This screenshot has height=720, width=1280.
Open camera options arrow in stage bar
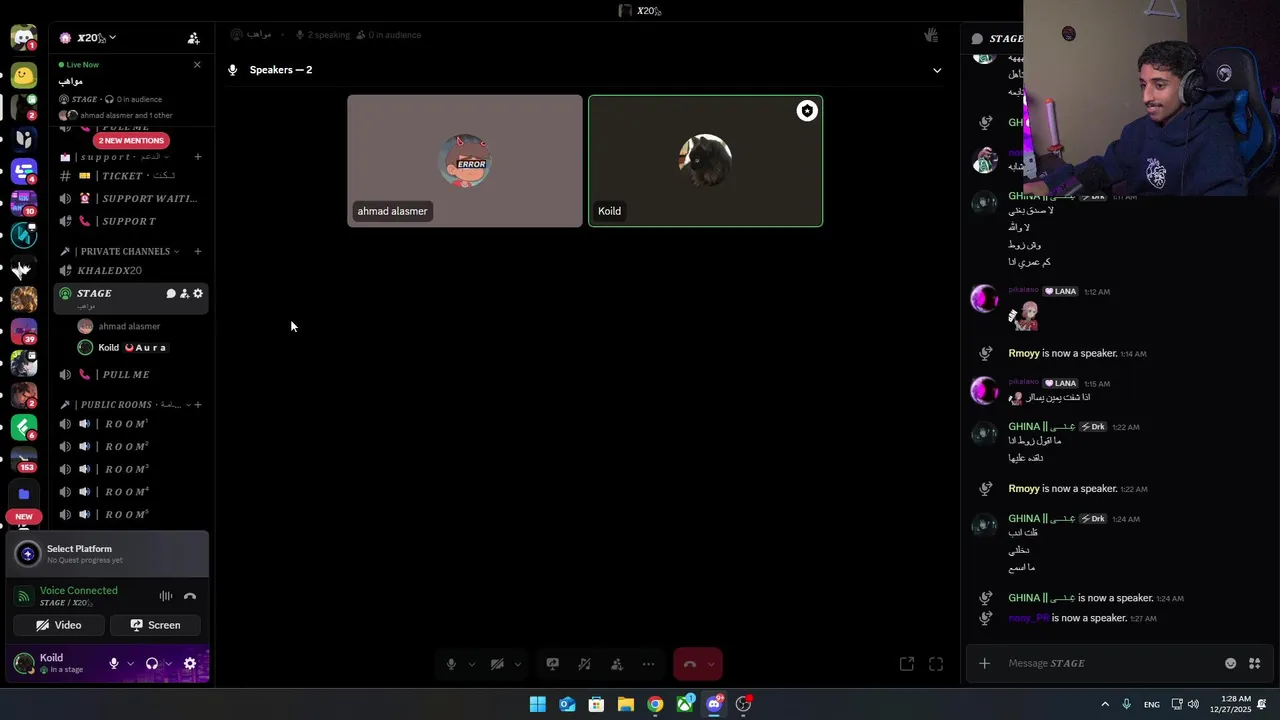tap(517, 664)
